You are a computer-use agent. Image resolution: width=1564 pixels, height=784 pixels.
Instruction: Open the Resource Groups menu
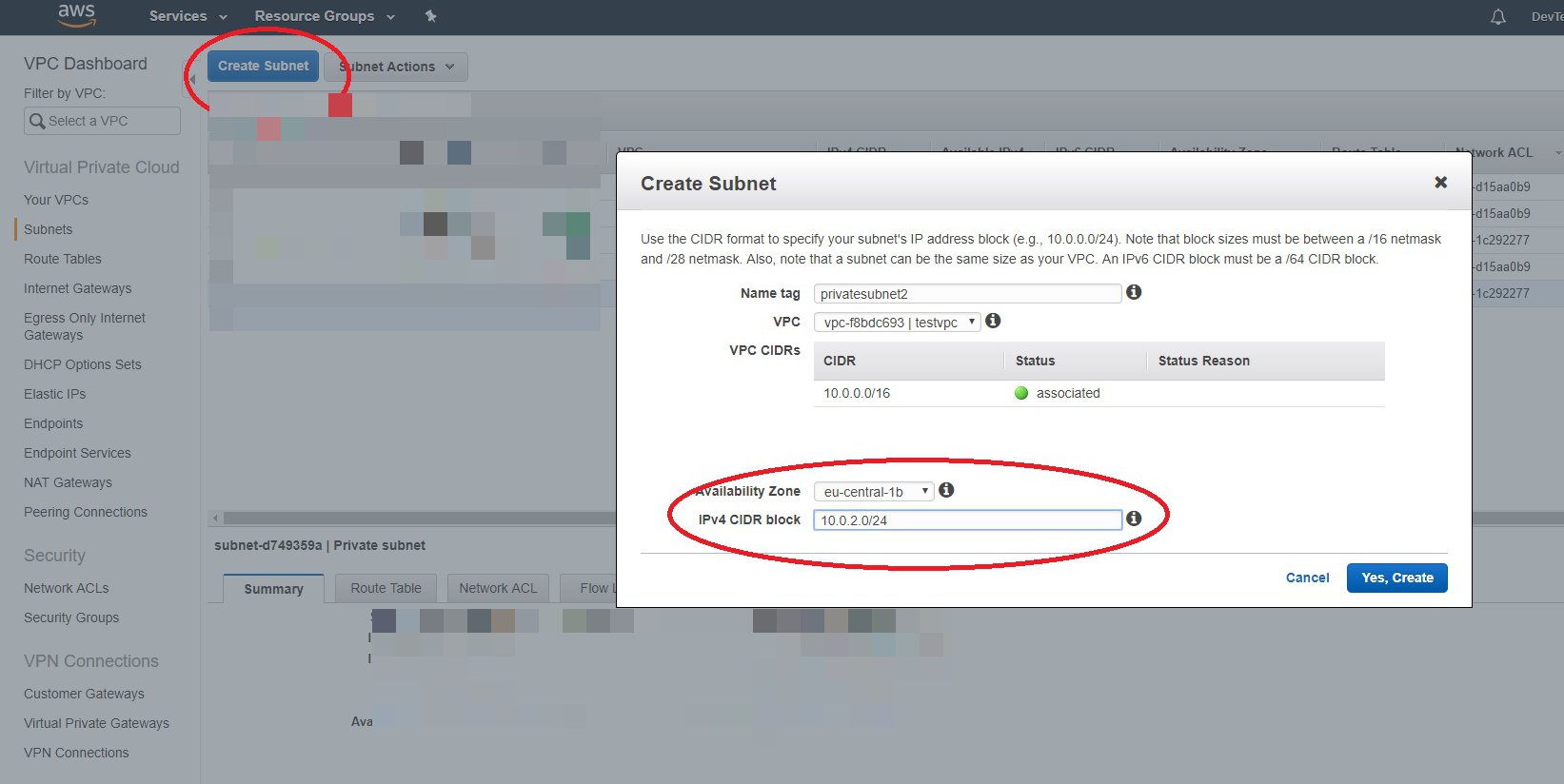pyautogui.click(x=325, y=16)
